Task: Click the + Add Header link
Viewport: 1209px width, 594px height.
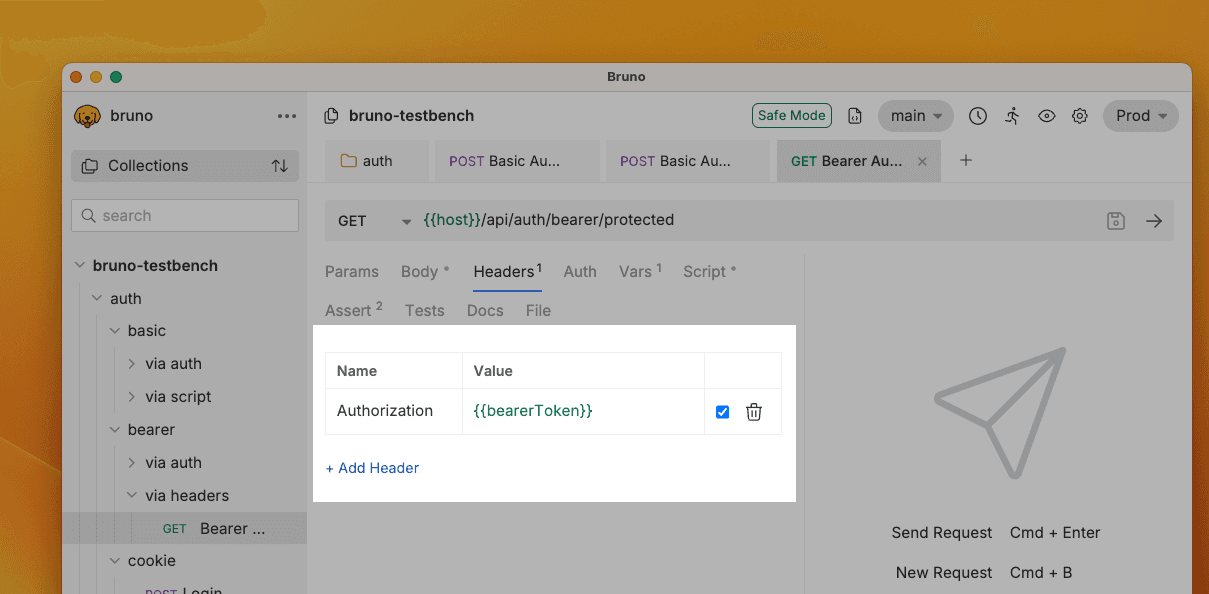Action: (372, 468)
